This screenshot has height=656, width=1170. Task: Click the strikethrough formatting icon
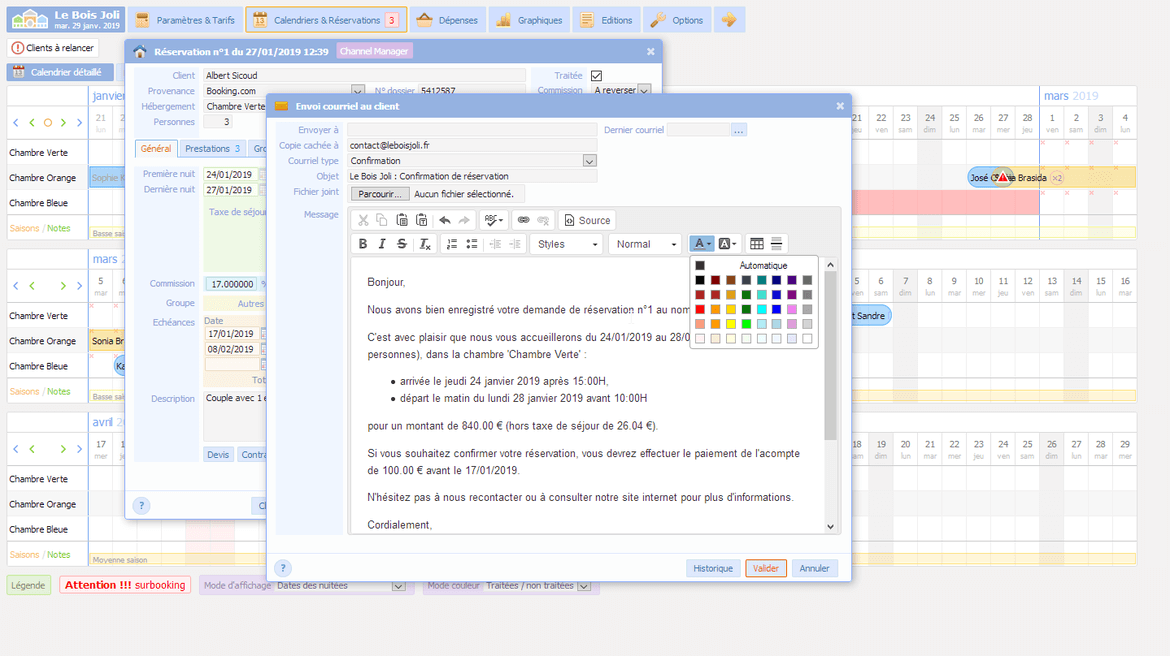coord(402,244)
